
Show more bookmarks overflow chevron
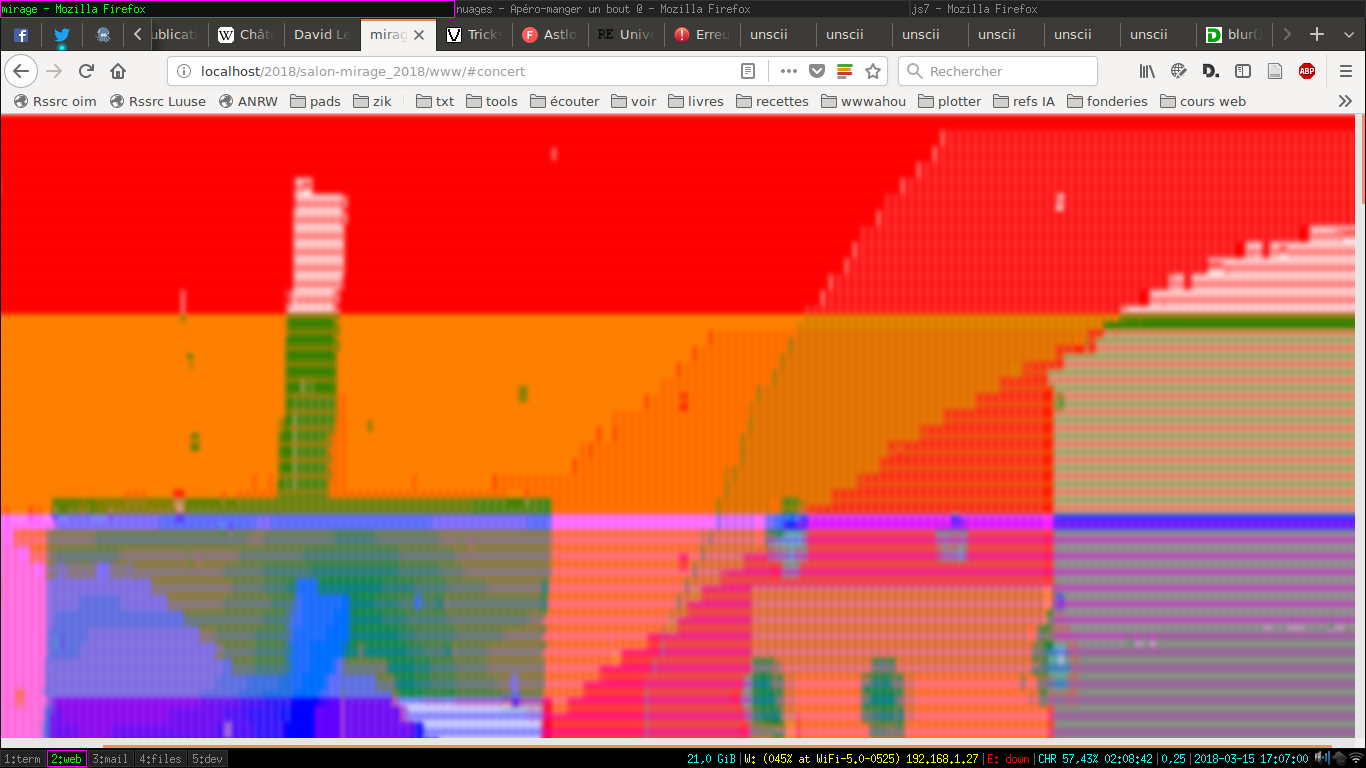pyautogui.click(x=1345, y=101)
